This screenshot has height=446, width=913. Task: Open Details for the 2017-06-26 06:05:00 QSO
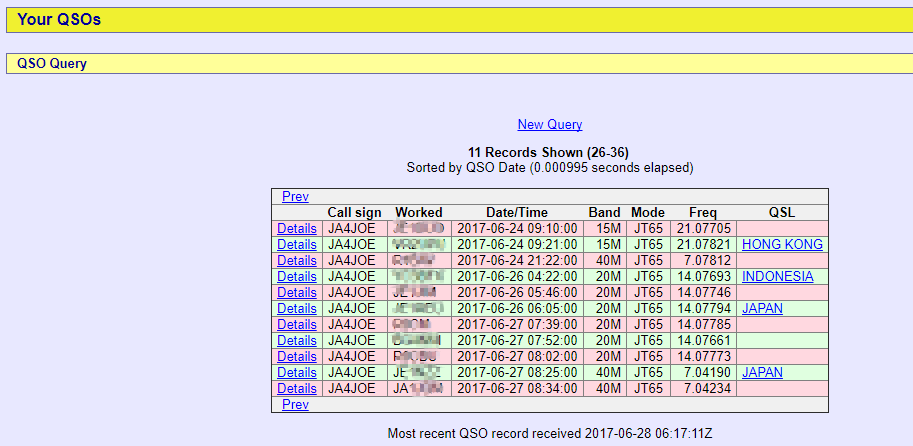[x=297, y=309]
